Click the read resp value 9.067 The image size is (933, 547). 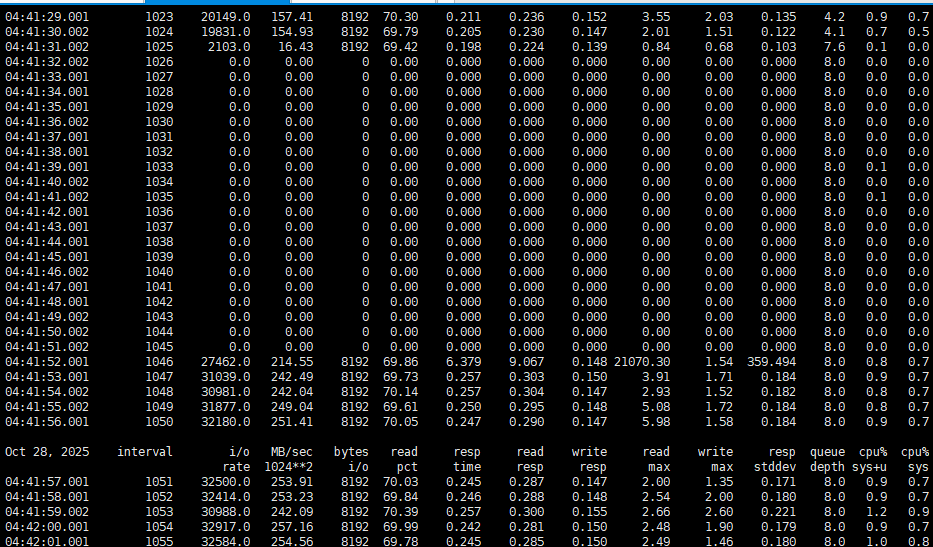(x=526, y=362)
